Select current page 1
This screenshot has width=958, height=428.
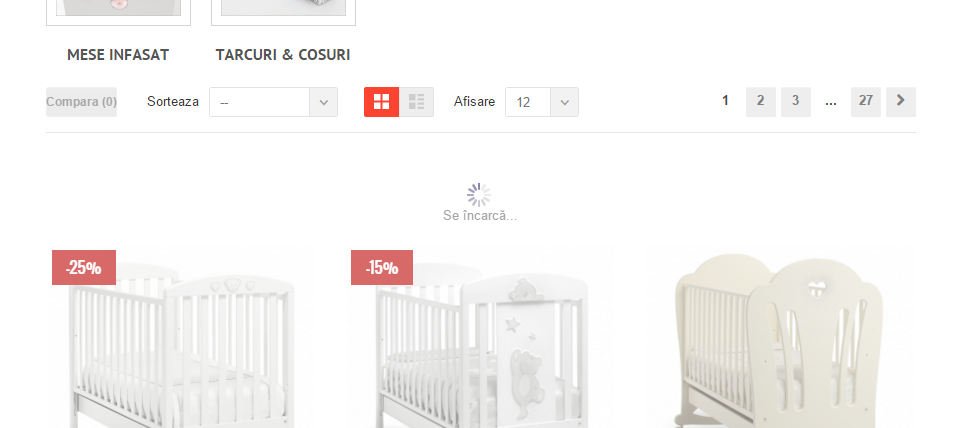[725, 101]
